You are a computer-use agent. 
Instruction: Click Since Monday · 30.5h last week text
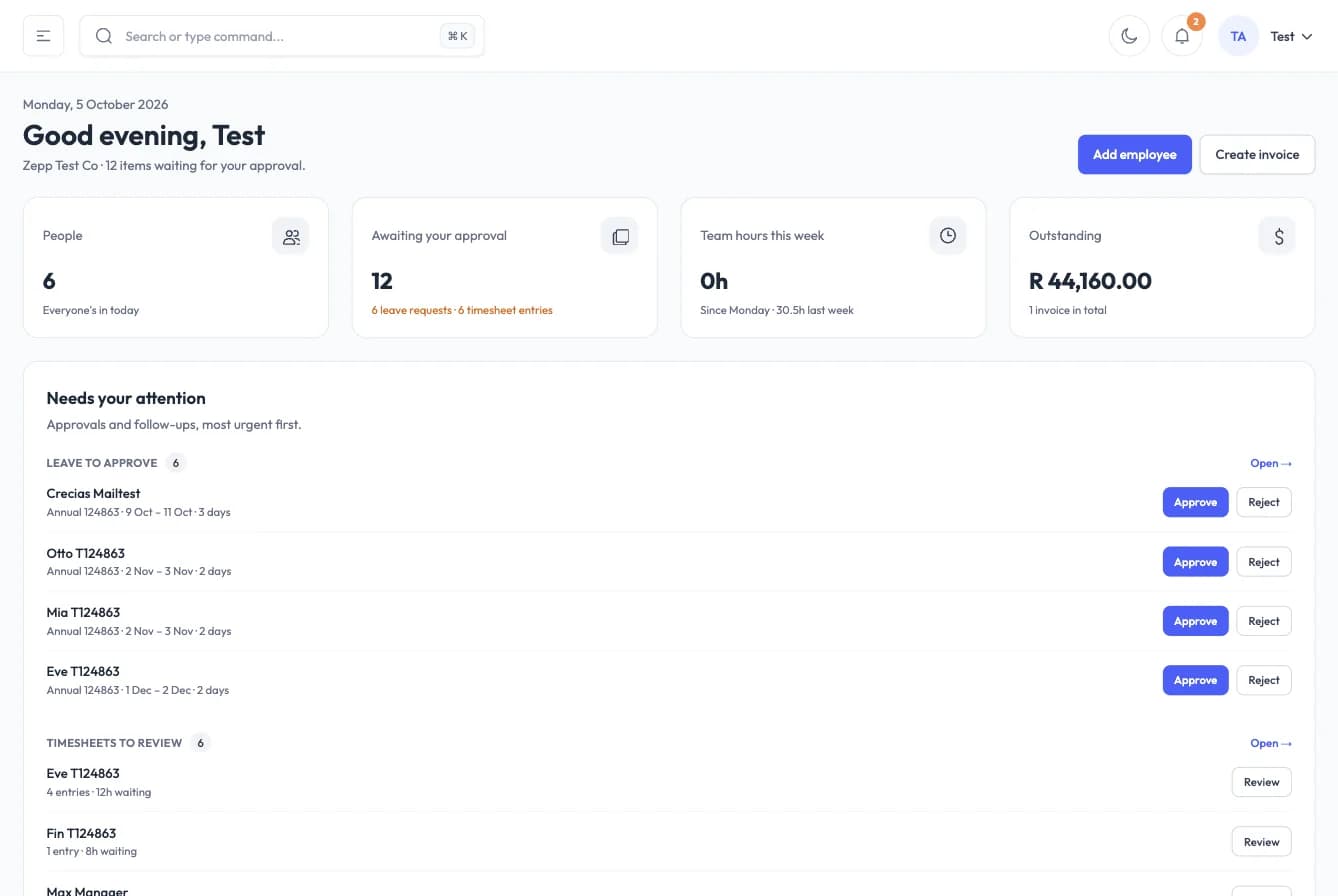pos(777,310)
